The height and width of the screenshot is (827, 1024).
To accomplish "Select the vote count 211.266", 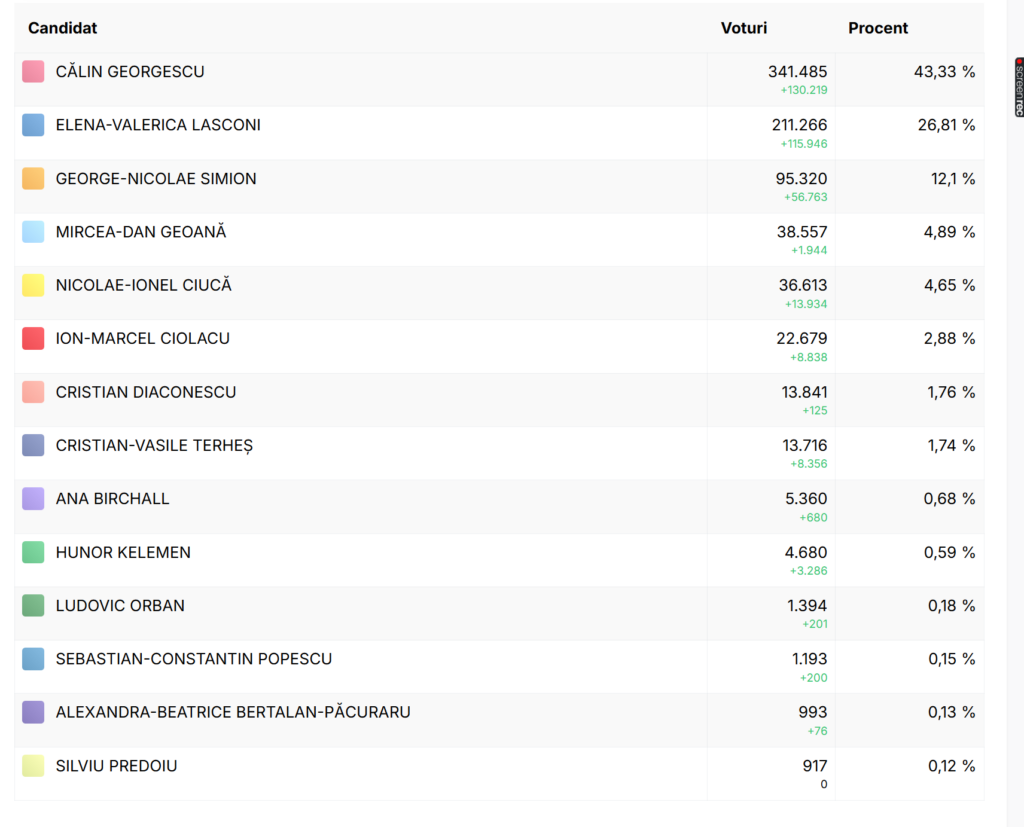I will 799,125.
